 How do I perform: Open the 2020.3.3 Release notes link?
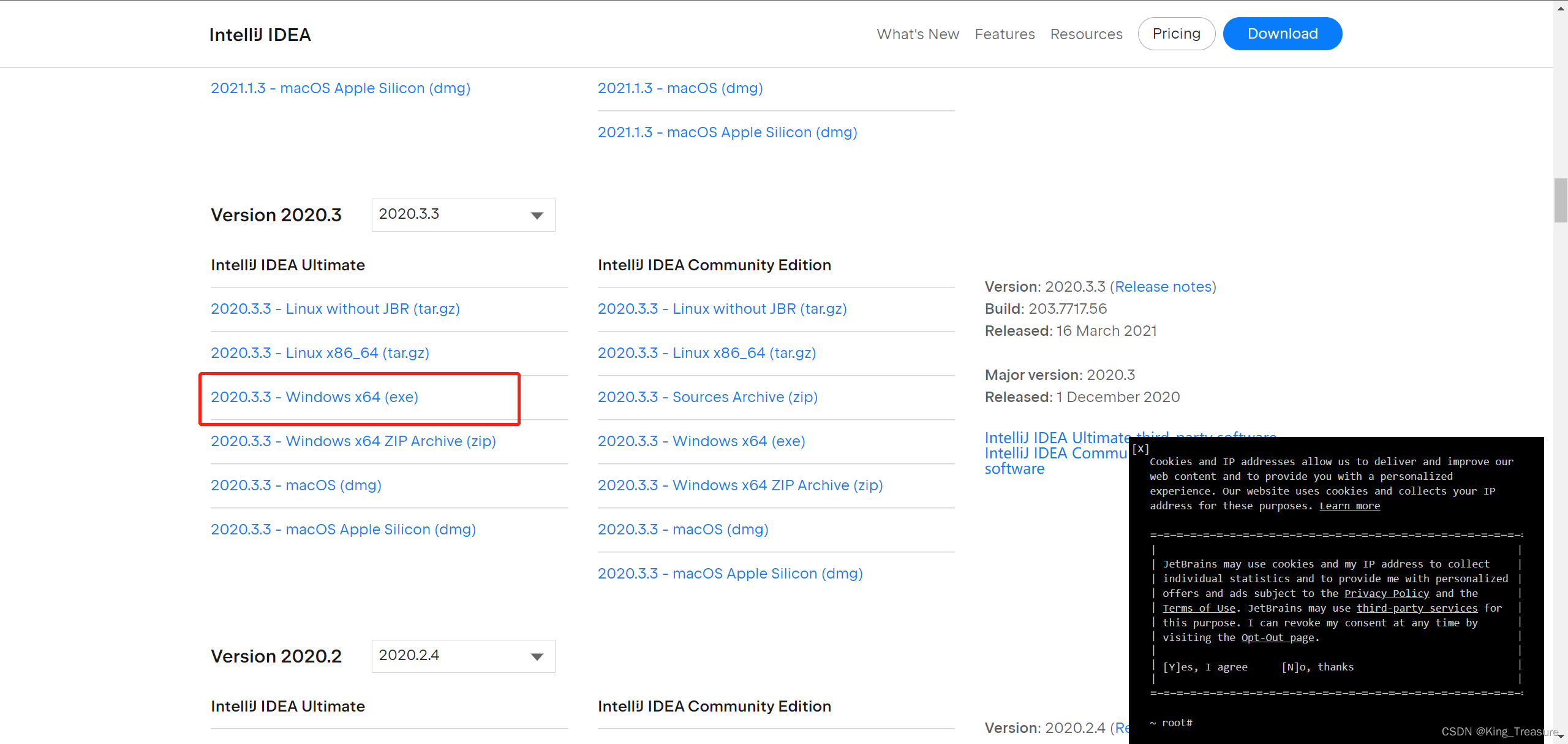pos(1163,287)
